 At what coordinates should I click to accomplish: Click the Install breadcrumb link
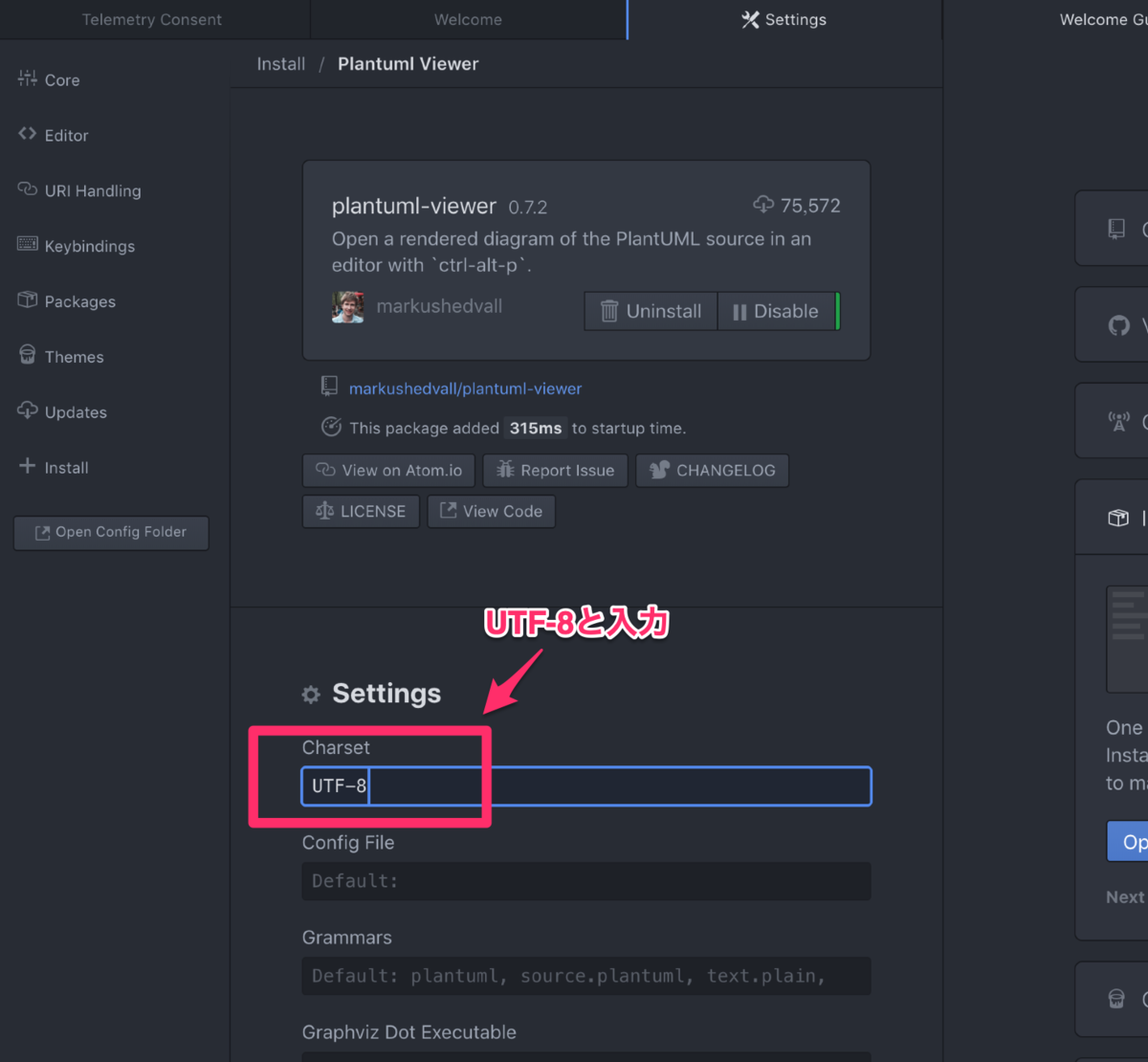click(281, 64)
